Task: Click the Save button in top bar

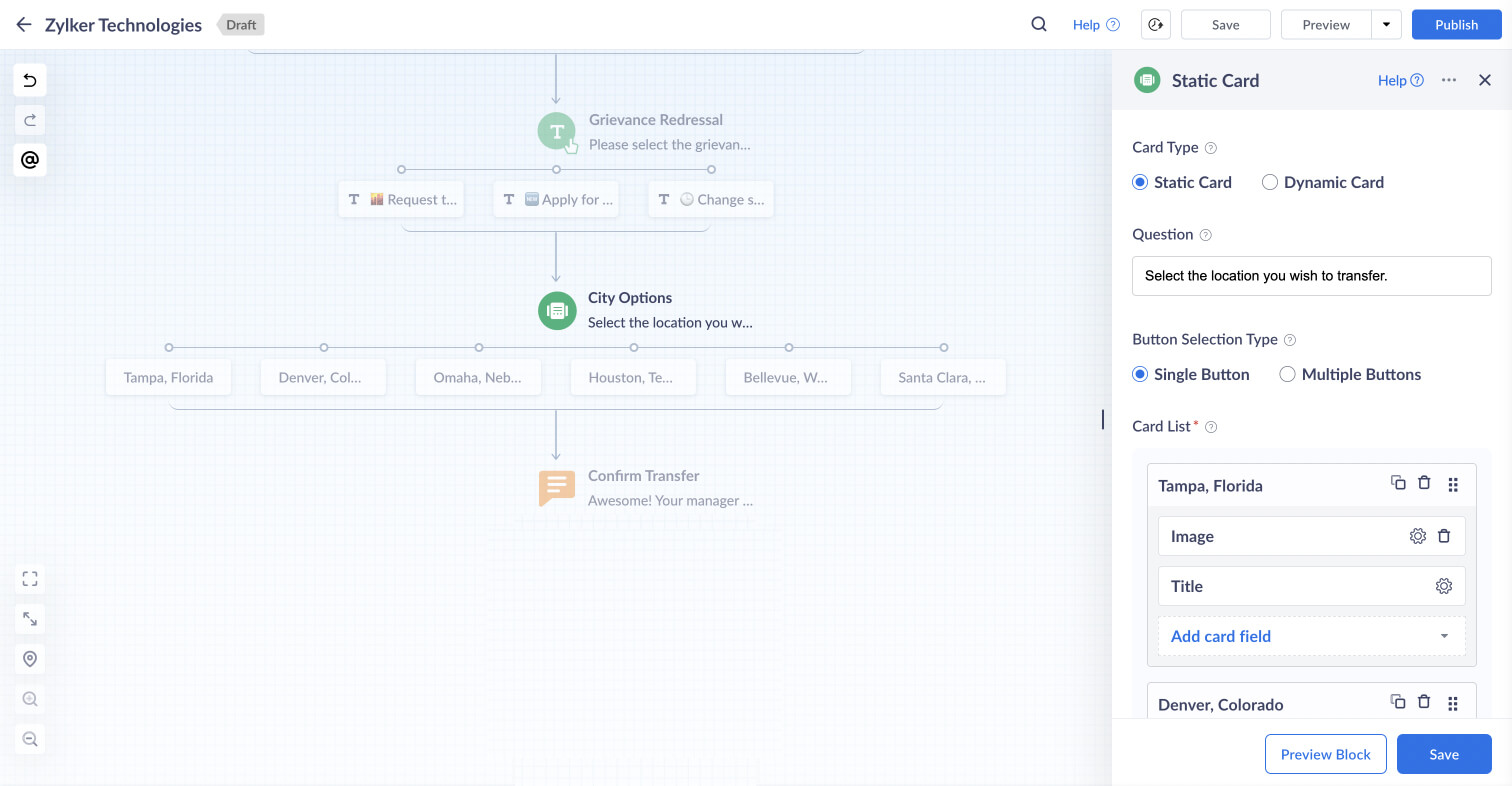Action: [x=1226, y=25]
